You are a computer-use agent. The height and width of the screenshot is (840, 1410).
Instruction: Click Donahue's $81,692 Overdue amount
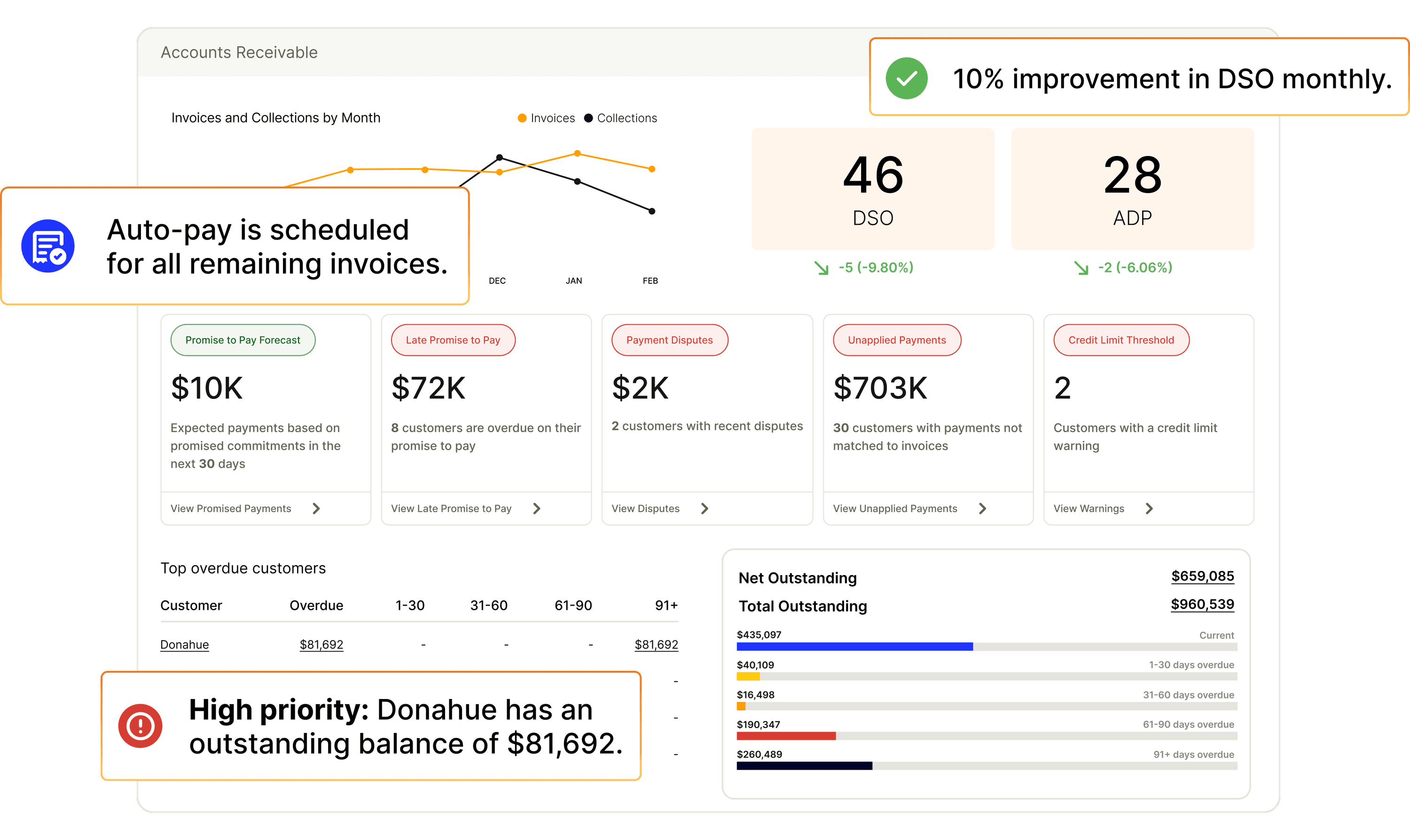pos(321,644)
